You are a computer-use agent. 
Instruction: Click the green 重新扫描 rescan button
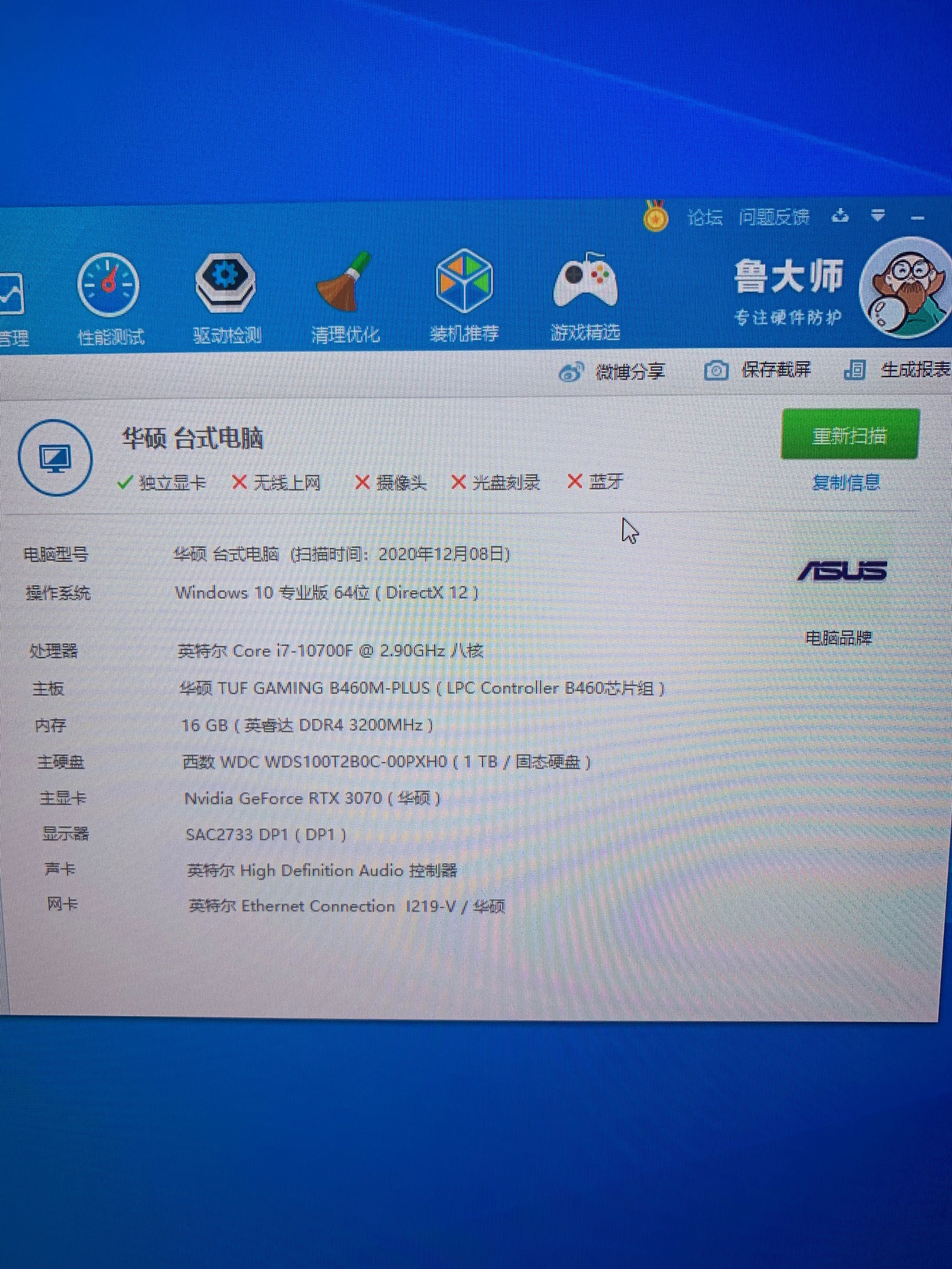[850, 434]
